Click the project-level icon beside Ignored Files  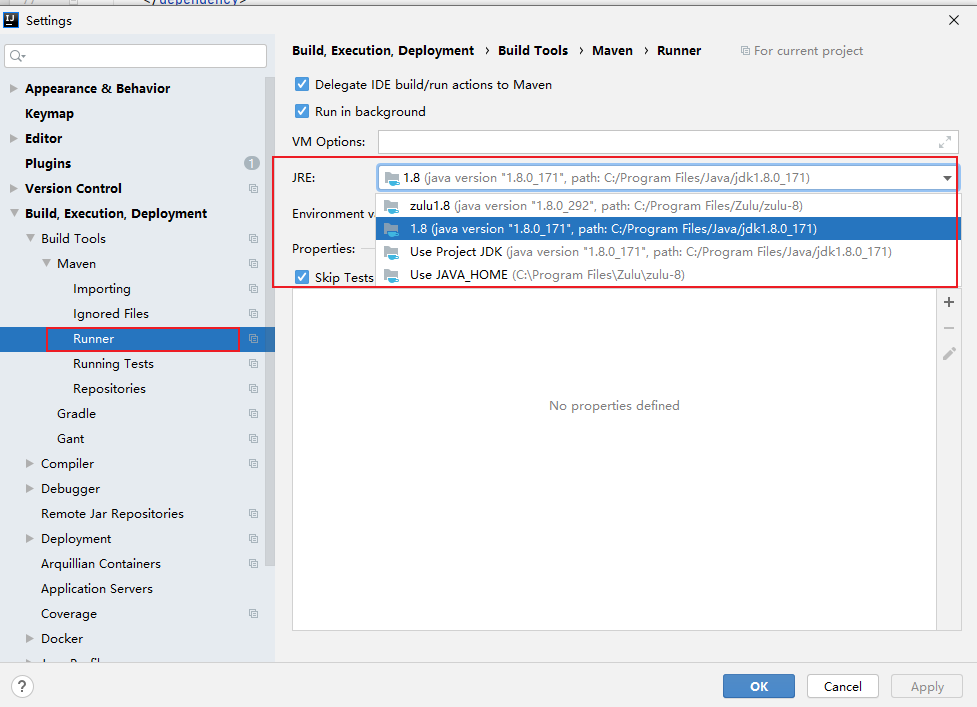pyautogui.click(x=254, y=313)
